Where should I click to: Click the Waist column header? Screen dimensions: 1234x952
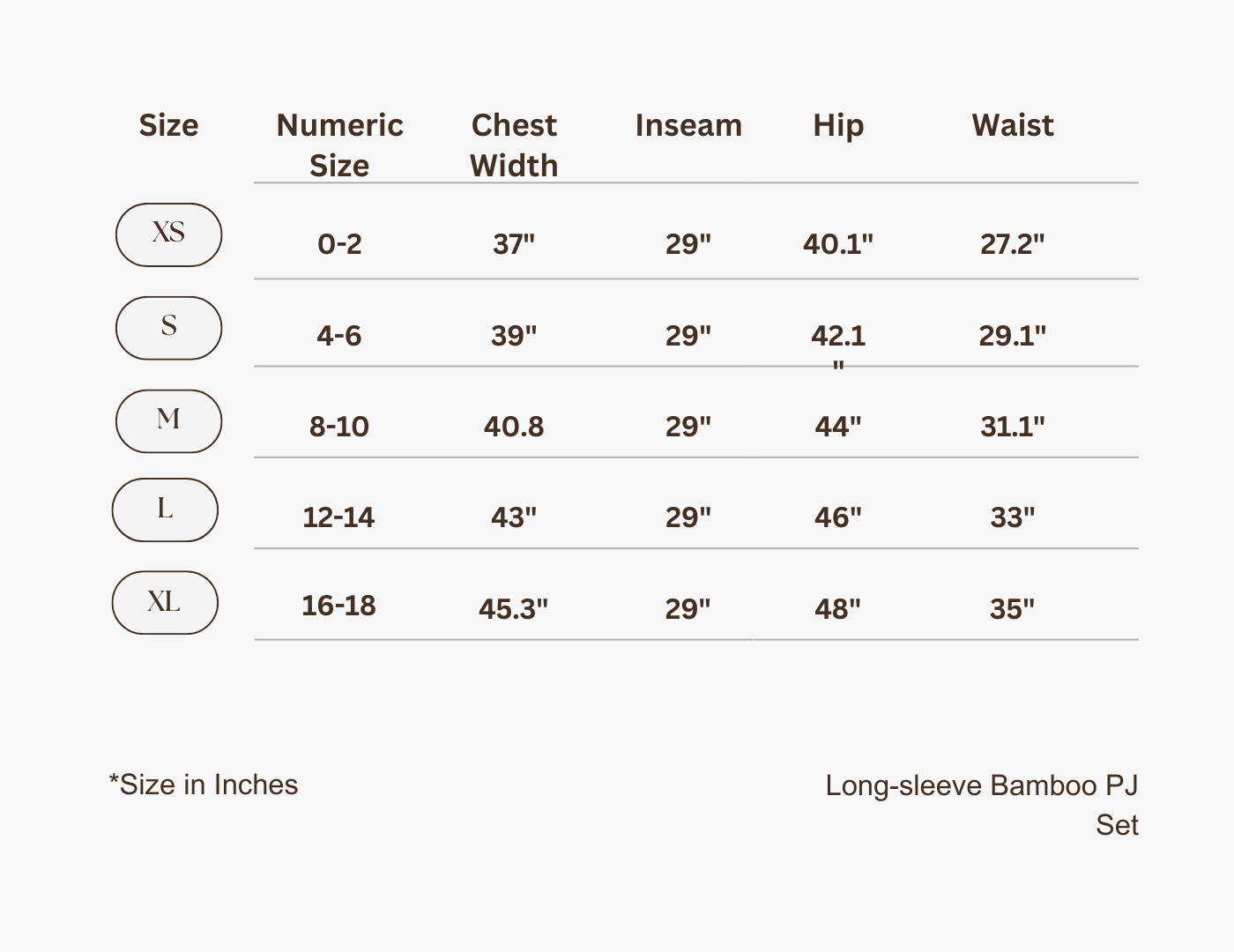tap(1013, 125)
